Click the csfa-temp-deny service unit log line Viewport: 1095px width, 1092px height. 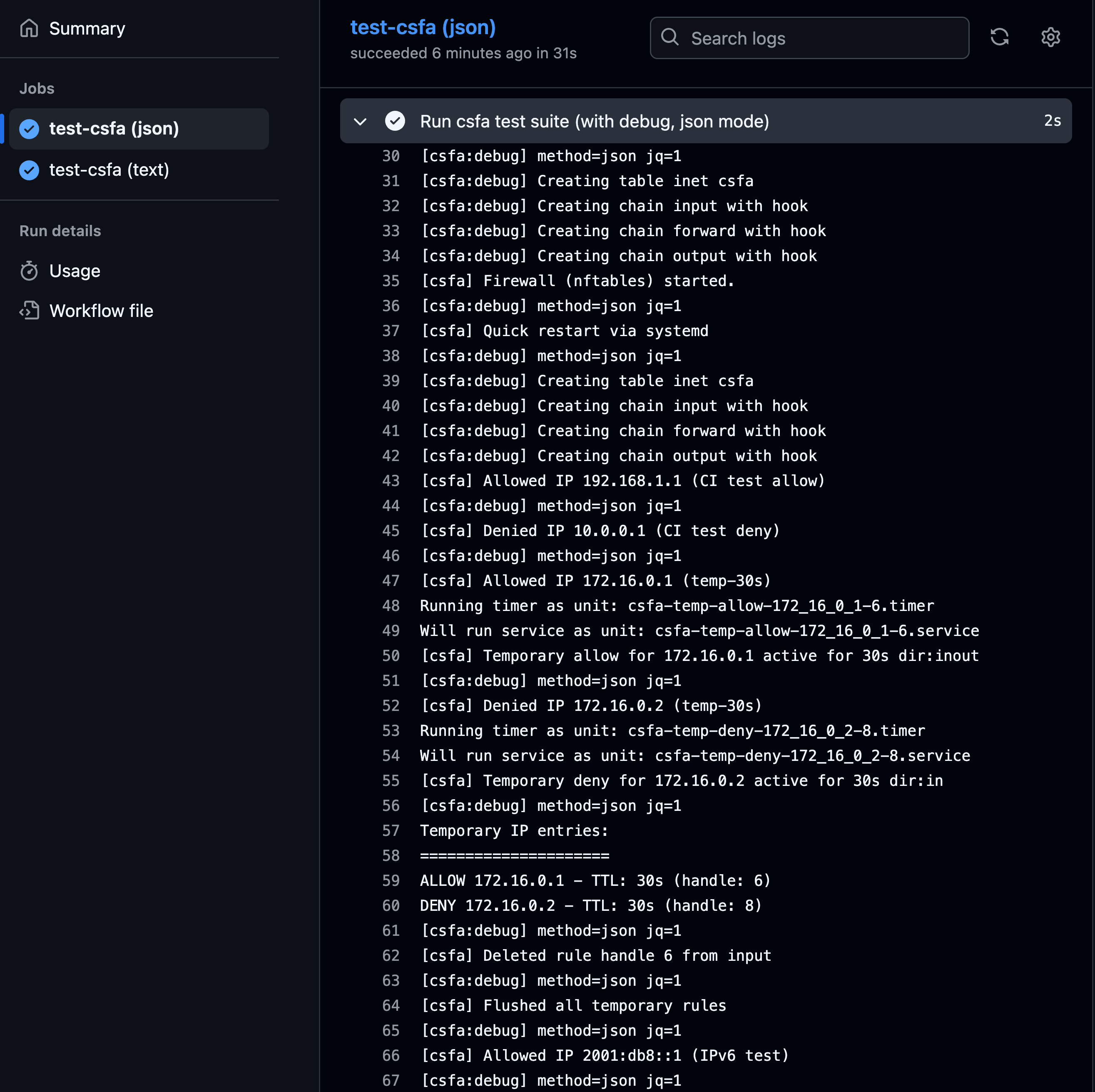pyautogui.click(x=695, y=756)
